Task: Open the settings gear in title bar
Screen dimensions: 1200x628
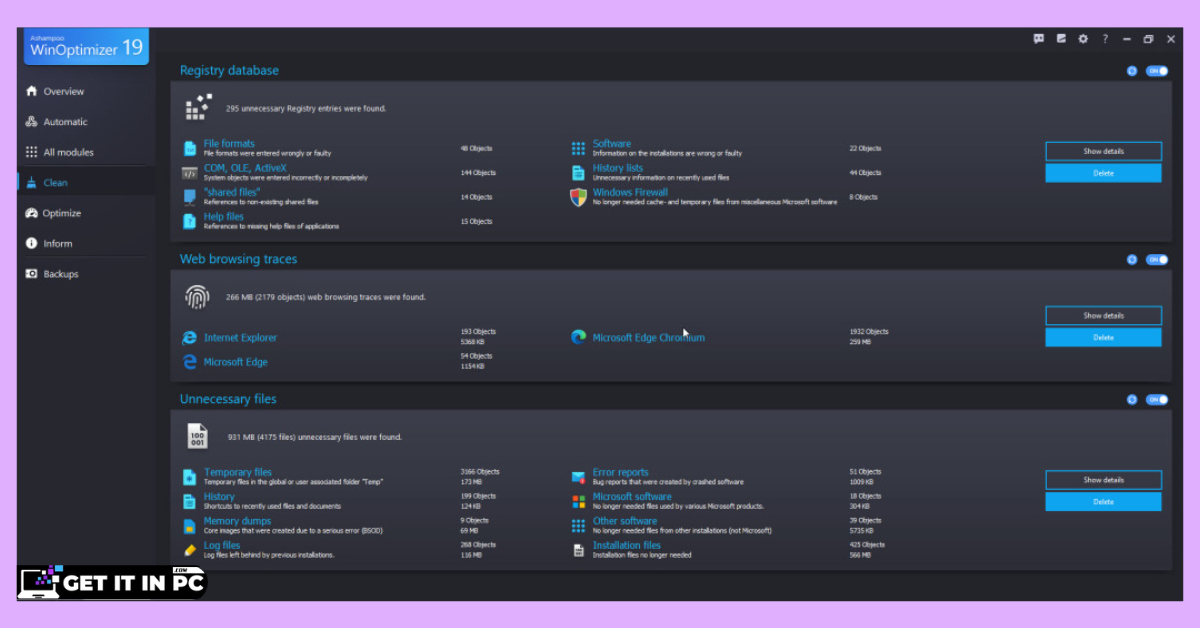Action: pyautogui.click(x=1083, y=39)
